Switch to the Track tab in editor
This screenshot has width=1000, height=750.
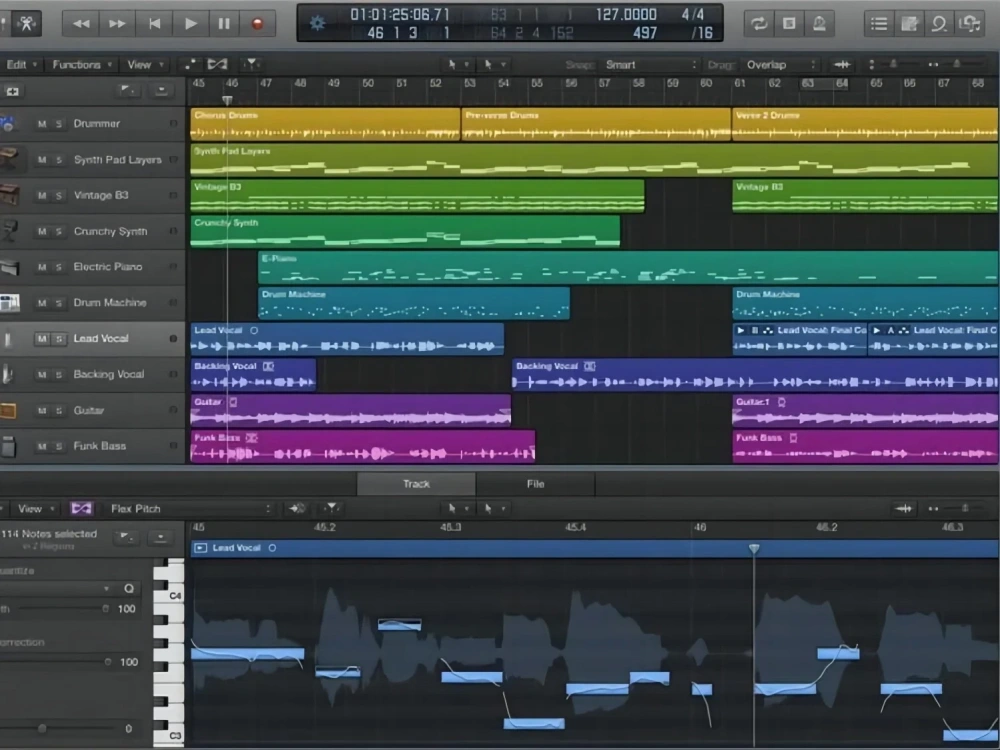pos(416,484)
